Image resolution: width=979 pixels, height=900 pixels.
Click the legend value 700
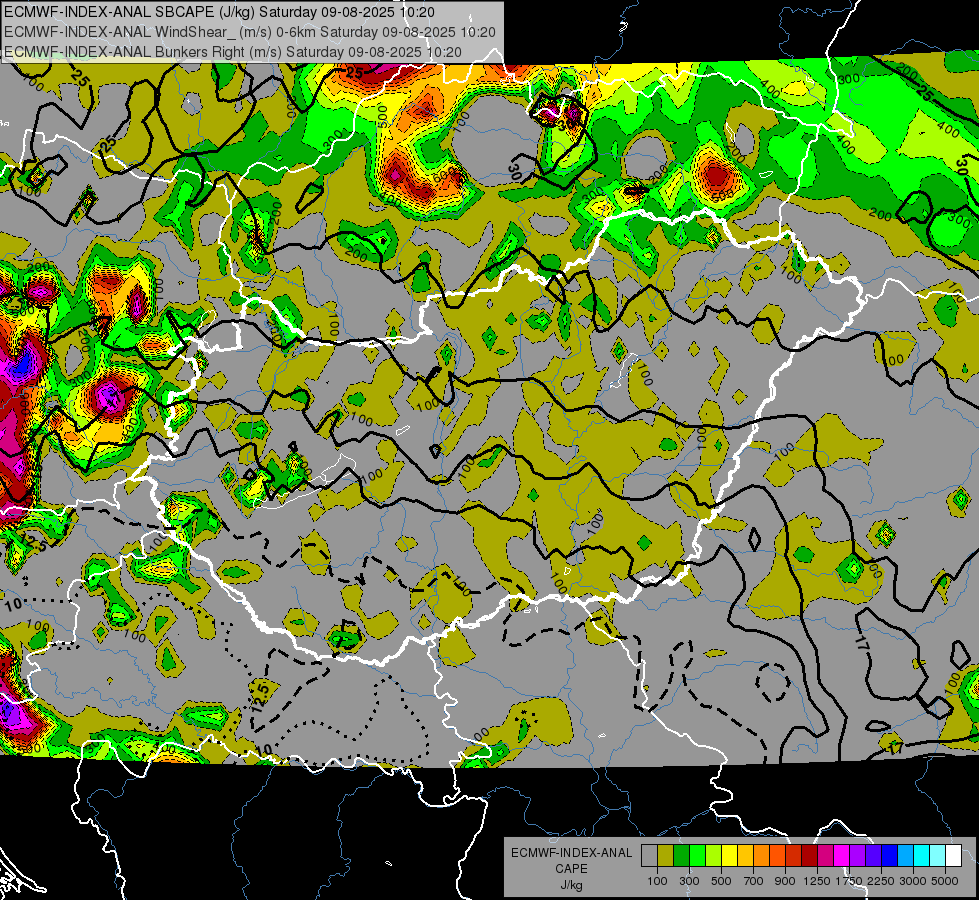coord(754,881)
